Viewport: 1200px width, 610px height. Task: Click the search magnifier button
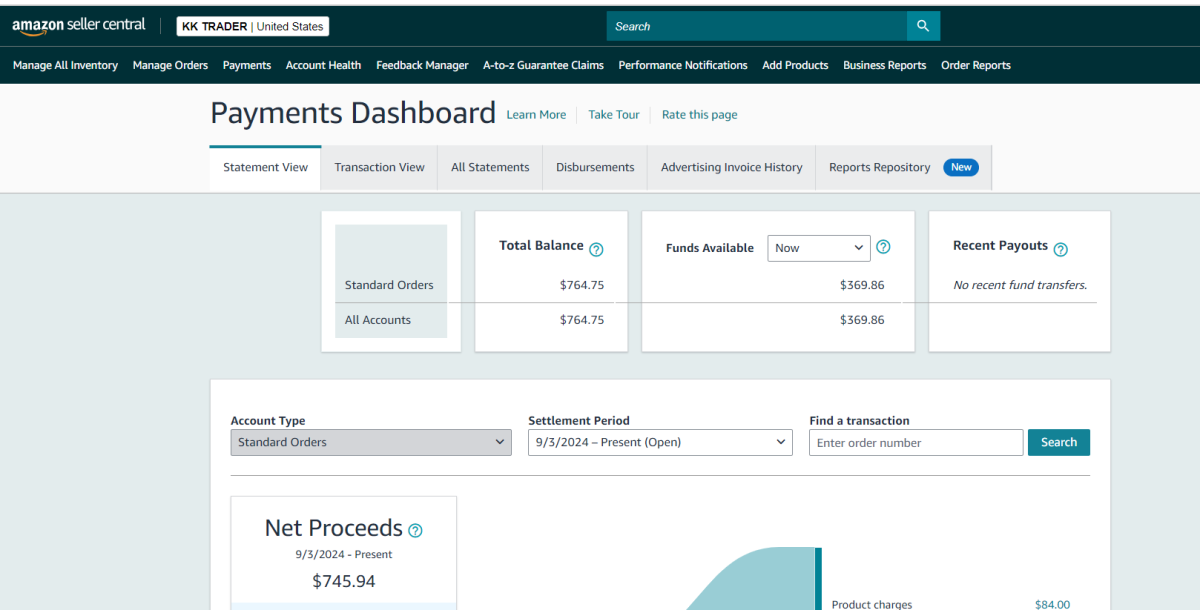[x=923, y=26]
